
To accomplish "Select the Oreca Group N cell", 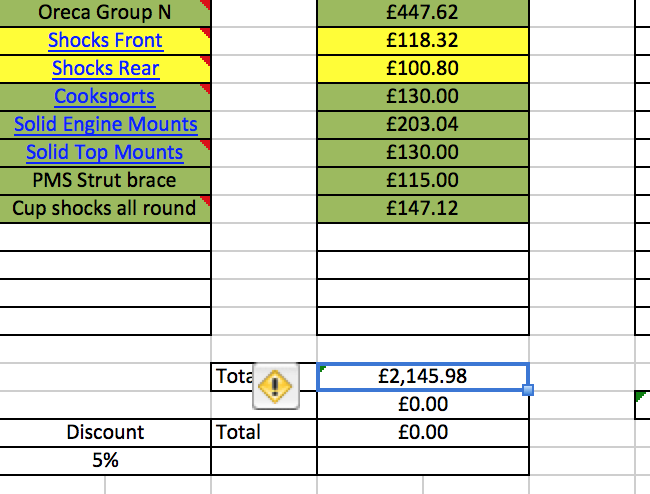I will tap(104, 12).
